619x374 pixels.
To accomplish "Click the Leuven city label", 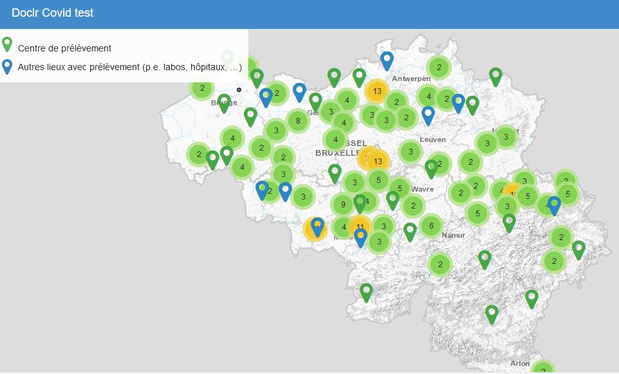I will (x=433, y=139).
